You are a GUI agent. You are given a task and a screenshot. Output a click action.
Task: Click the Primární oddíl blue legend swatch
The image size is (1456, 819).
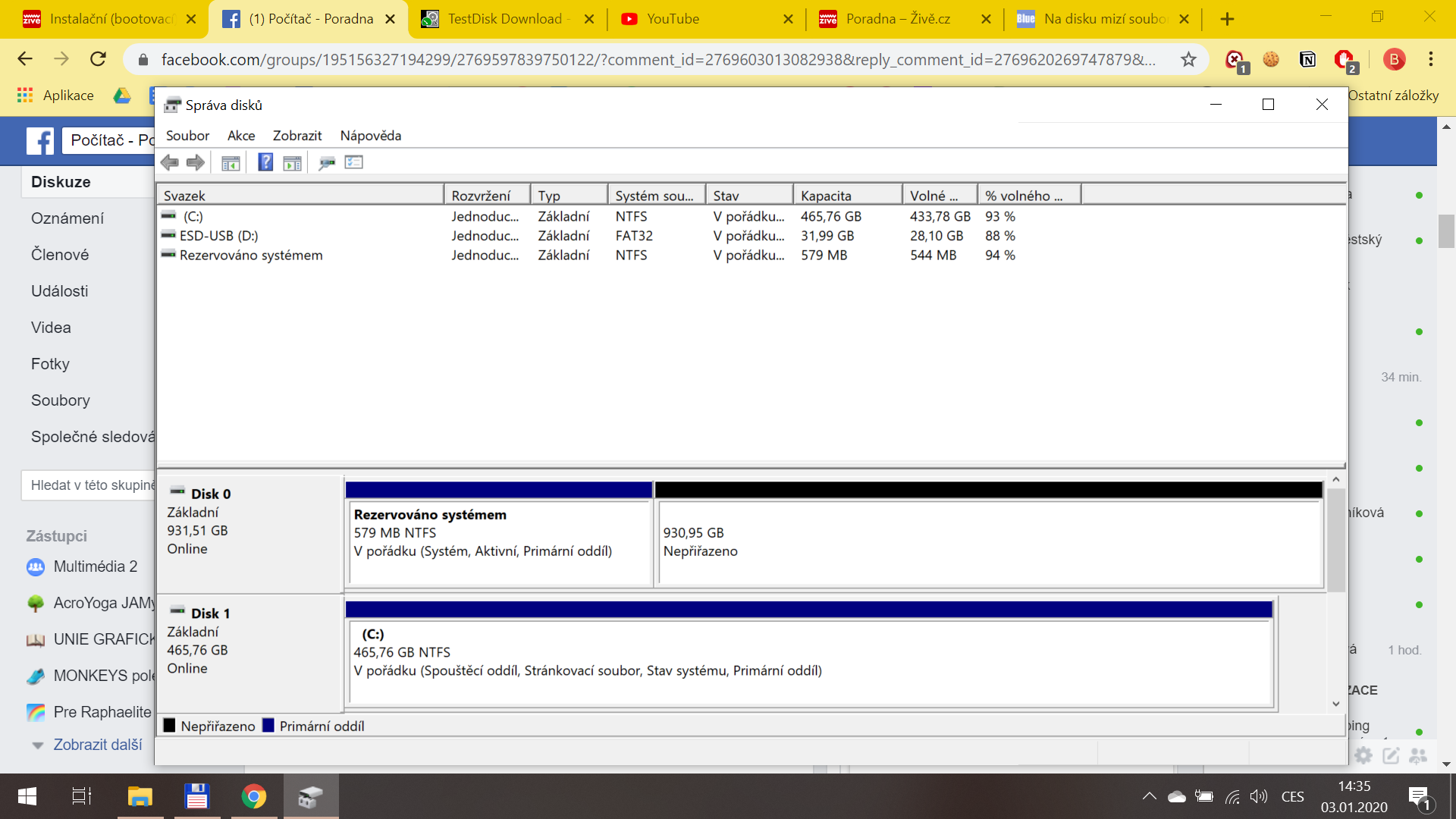tap(268, 726)
